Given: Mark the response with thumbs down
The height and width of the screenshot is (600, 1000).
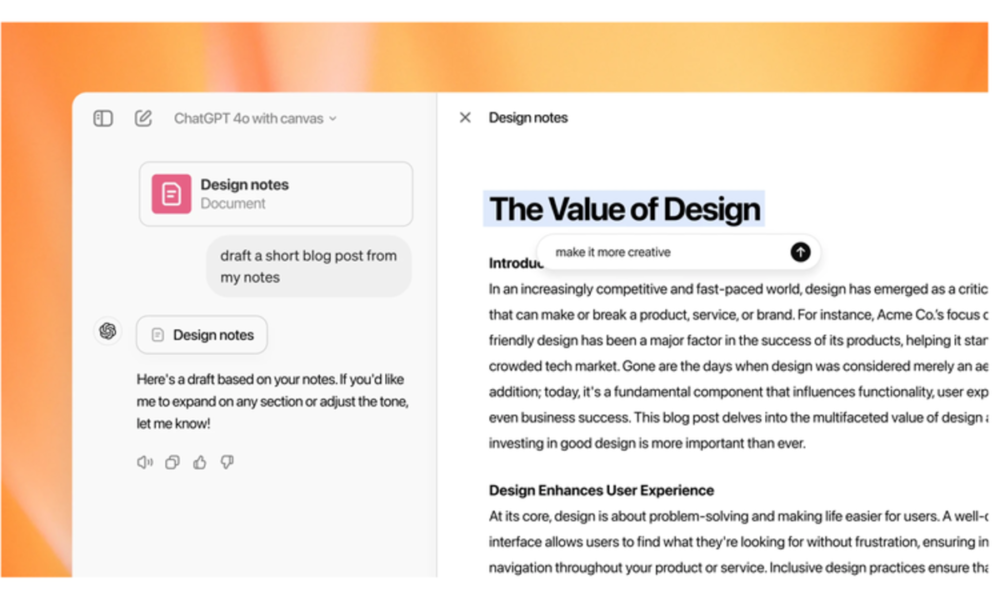Looking at the screenshot, I should [x=227, y=462].
